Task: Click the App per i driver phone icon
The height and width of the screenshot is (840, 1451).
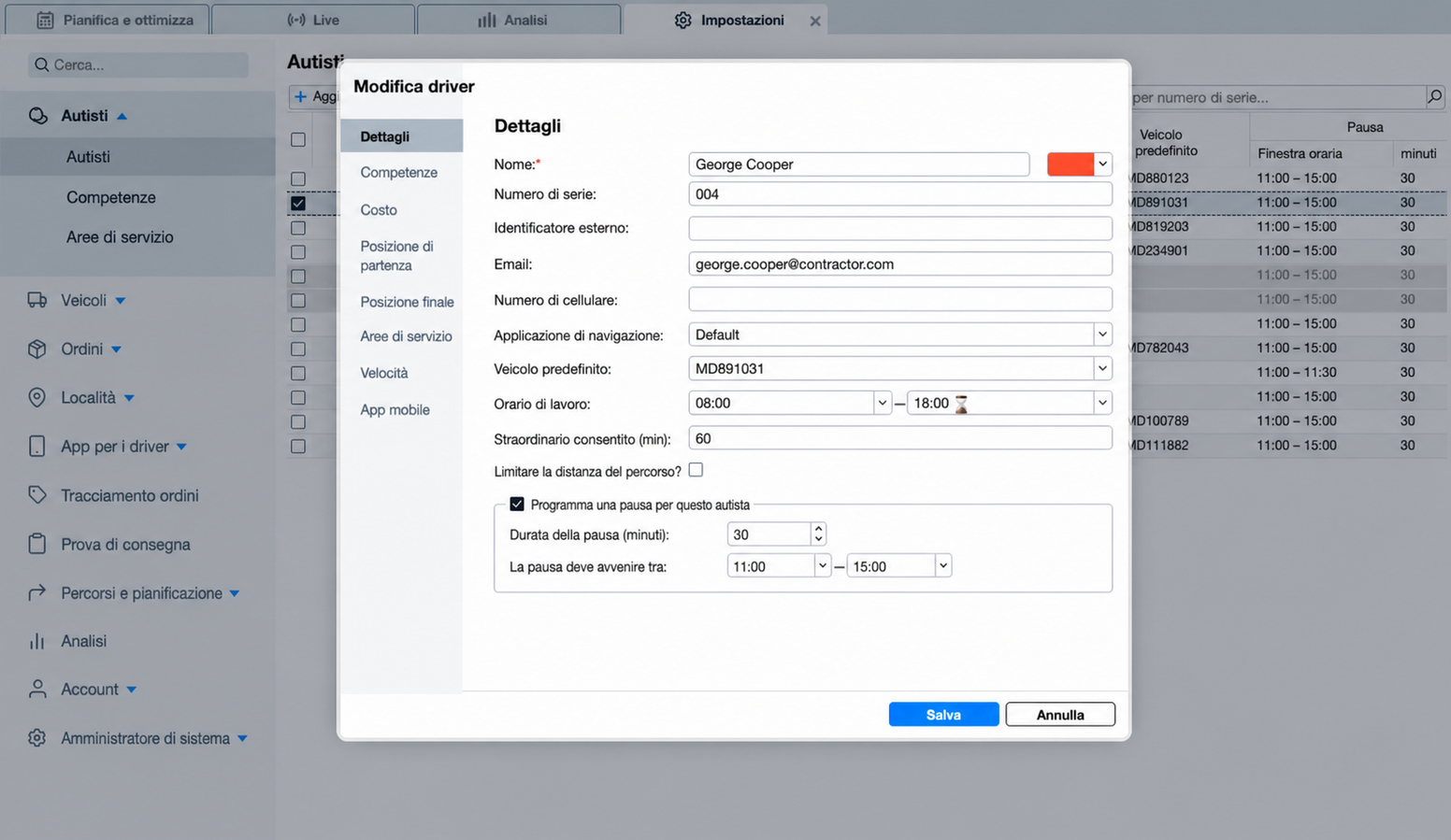Action: point(37,446)
